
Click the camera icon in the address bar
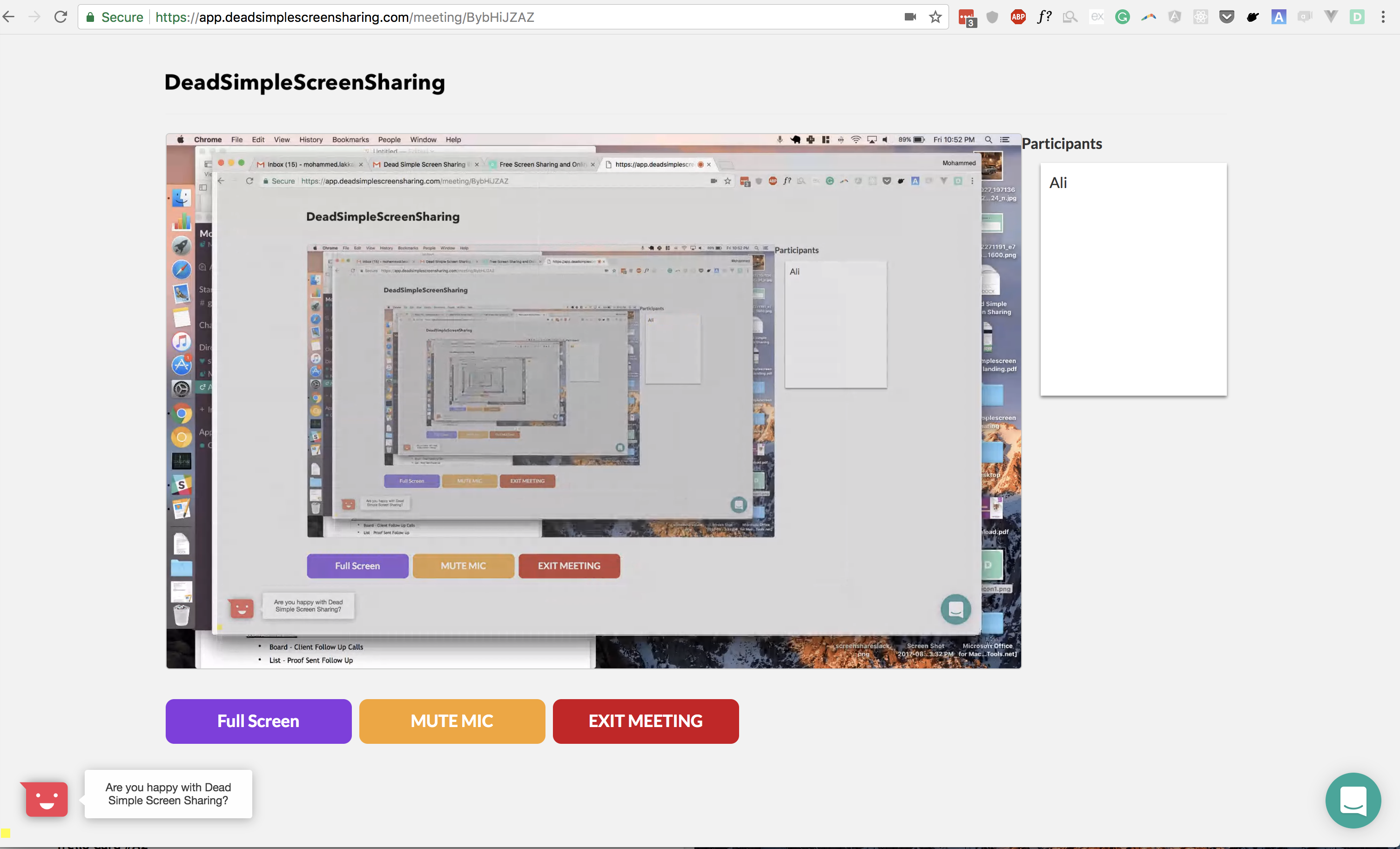point(910,17)
